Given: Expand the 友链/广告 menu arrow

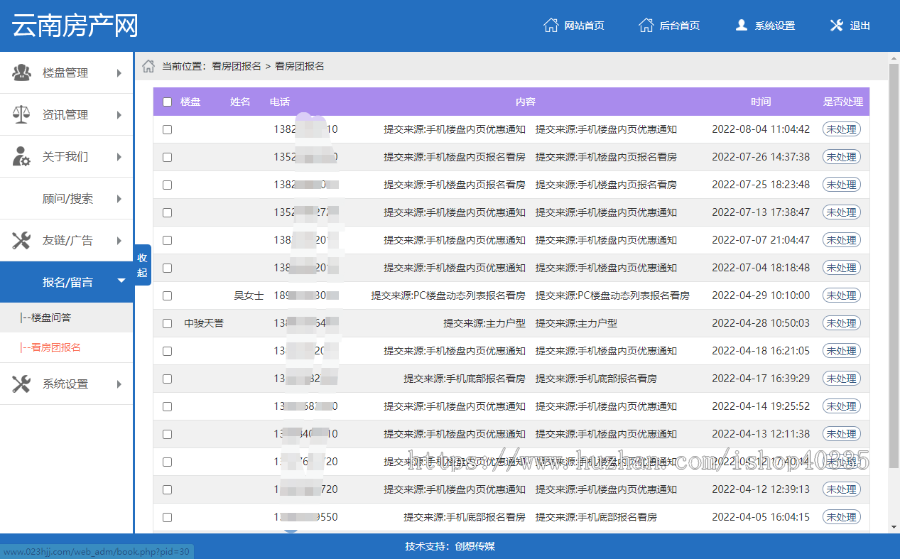Looking at the screenshot, I should tap(119, 240).
